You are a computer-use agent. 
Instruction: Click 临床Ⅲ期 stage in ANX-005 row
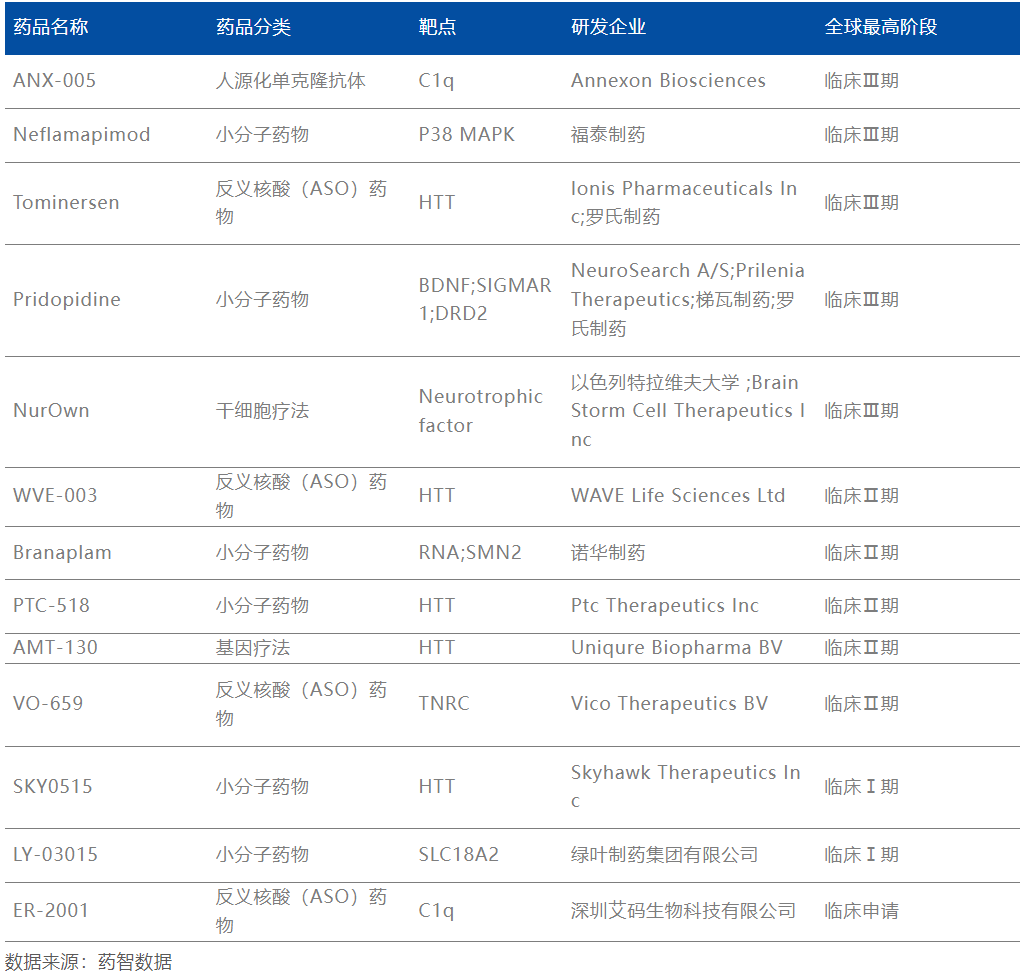pos(861,80)
